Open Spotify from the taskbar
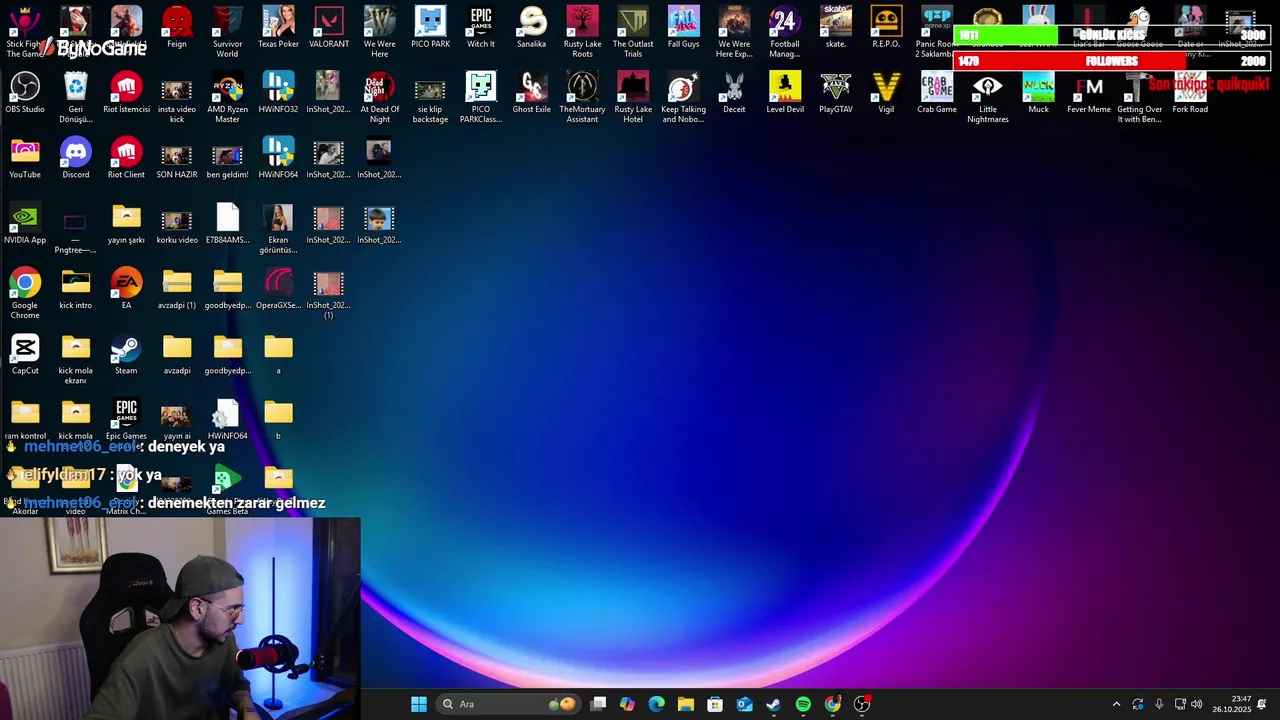Screen dimensions: 1280x720 (x=803, y=704)
